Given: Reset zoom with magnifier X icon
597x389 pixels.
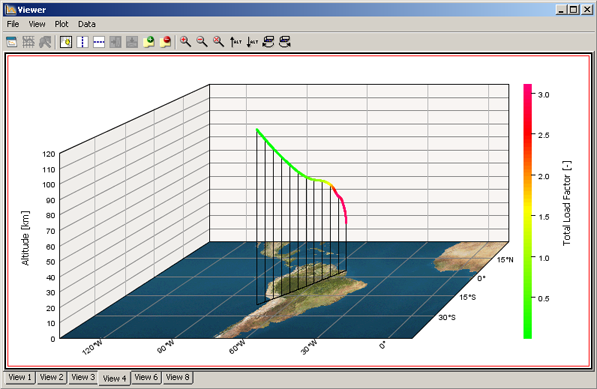Looking at the screenshot, I should coord(218,42).
